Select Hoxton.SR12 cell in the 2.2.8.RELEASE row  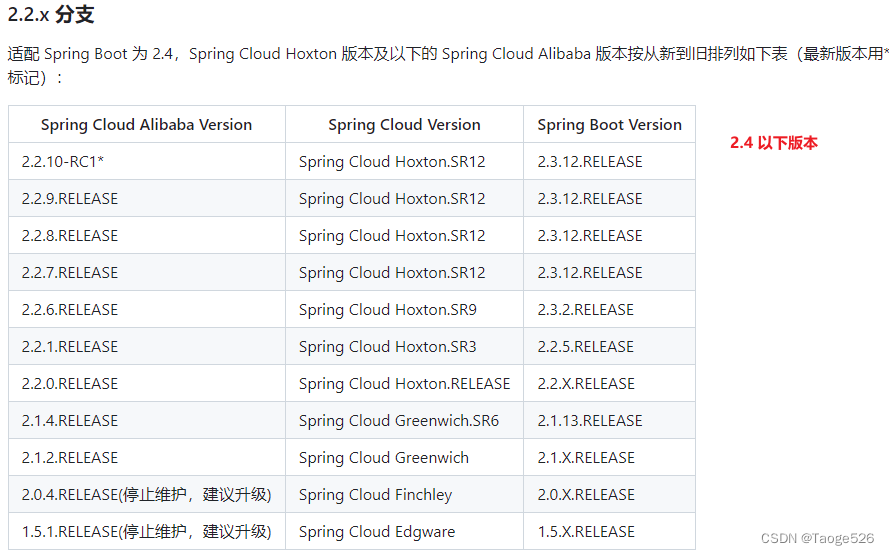tap(404, 235)
